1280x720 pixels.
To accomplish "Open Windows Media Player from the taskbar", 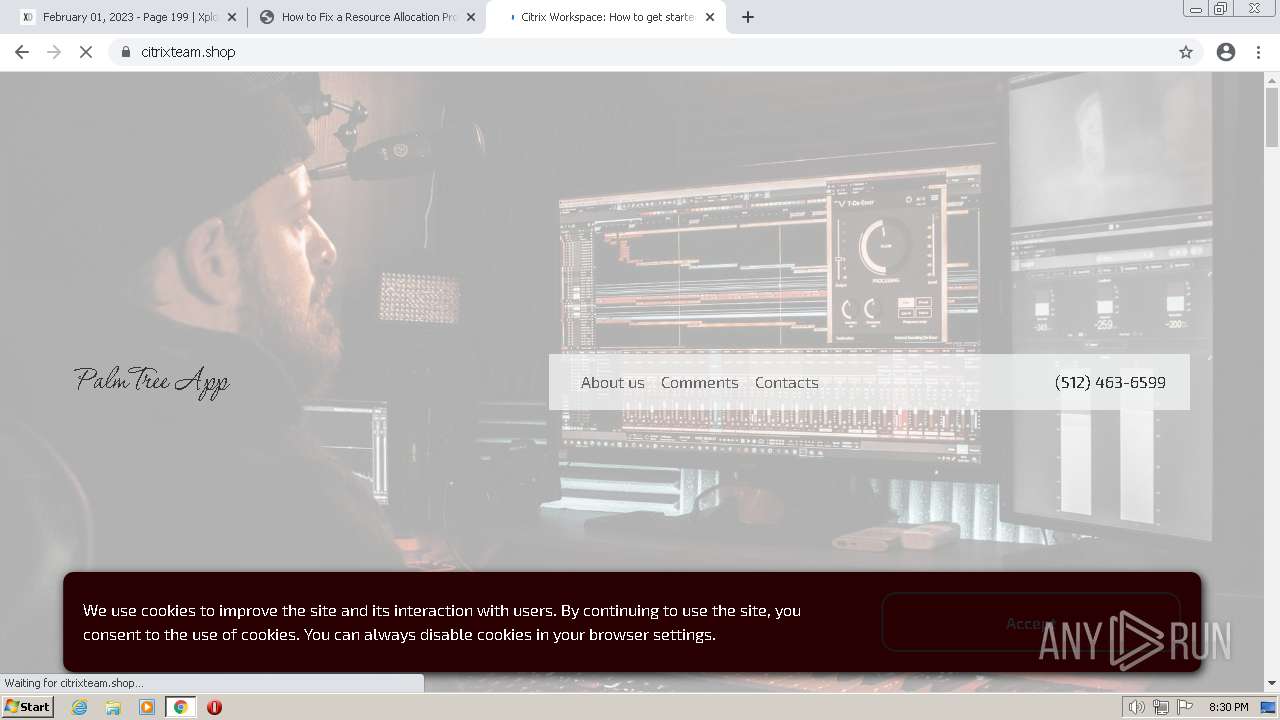I will click(147, 707).
